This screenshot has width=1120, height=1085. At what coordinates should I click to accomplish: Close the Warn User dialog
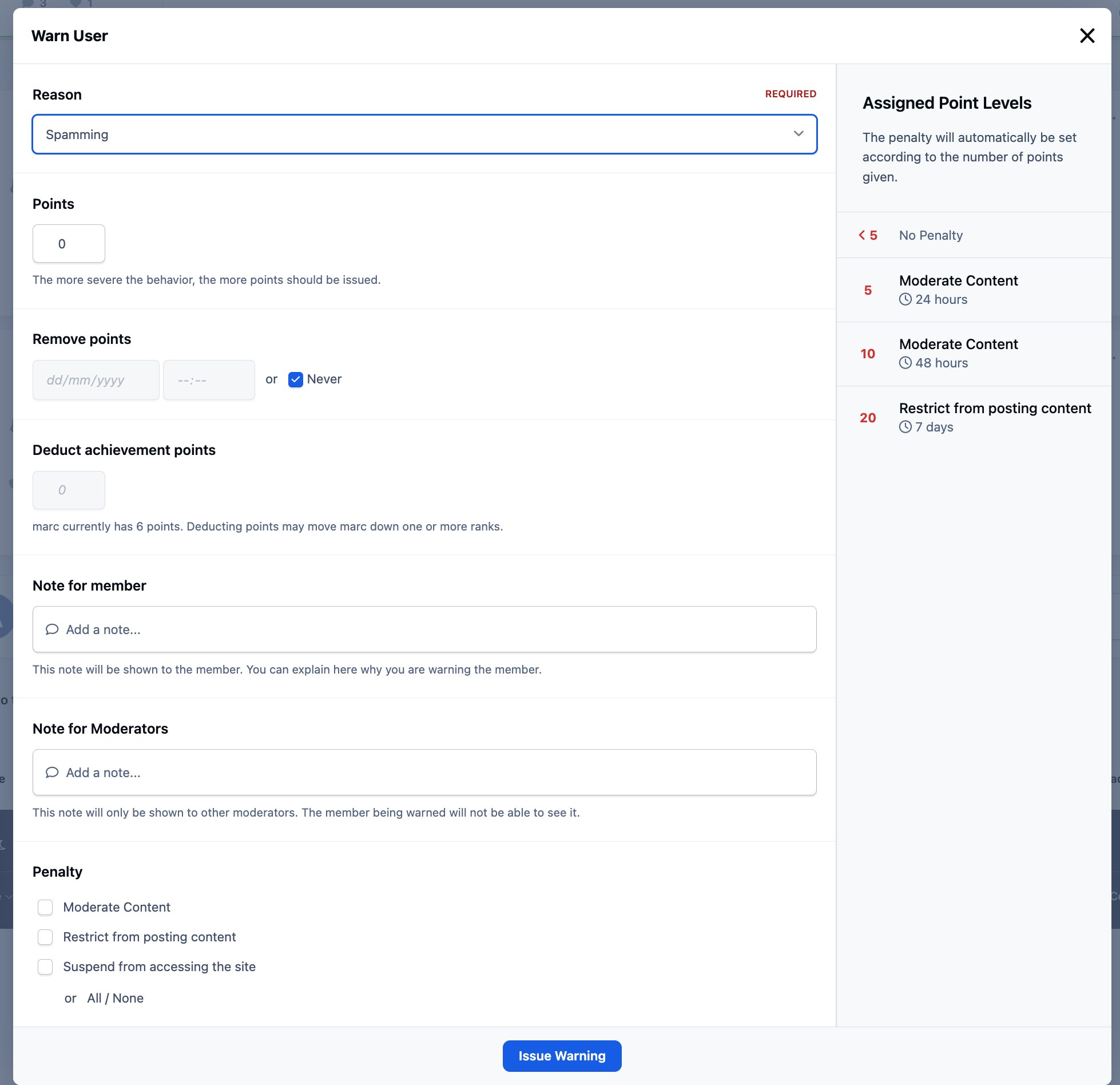click(1087, 35)
